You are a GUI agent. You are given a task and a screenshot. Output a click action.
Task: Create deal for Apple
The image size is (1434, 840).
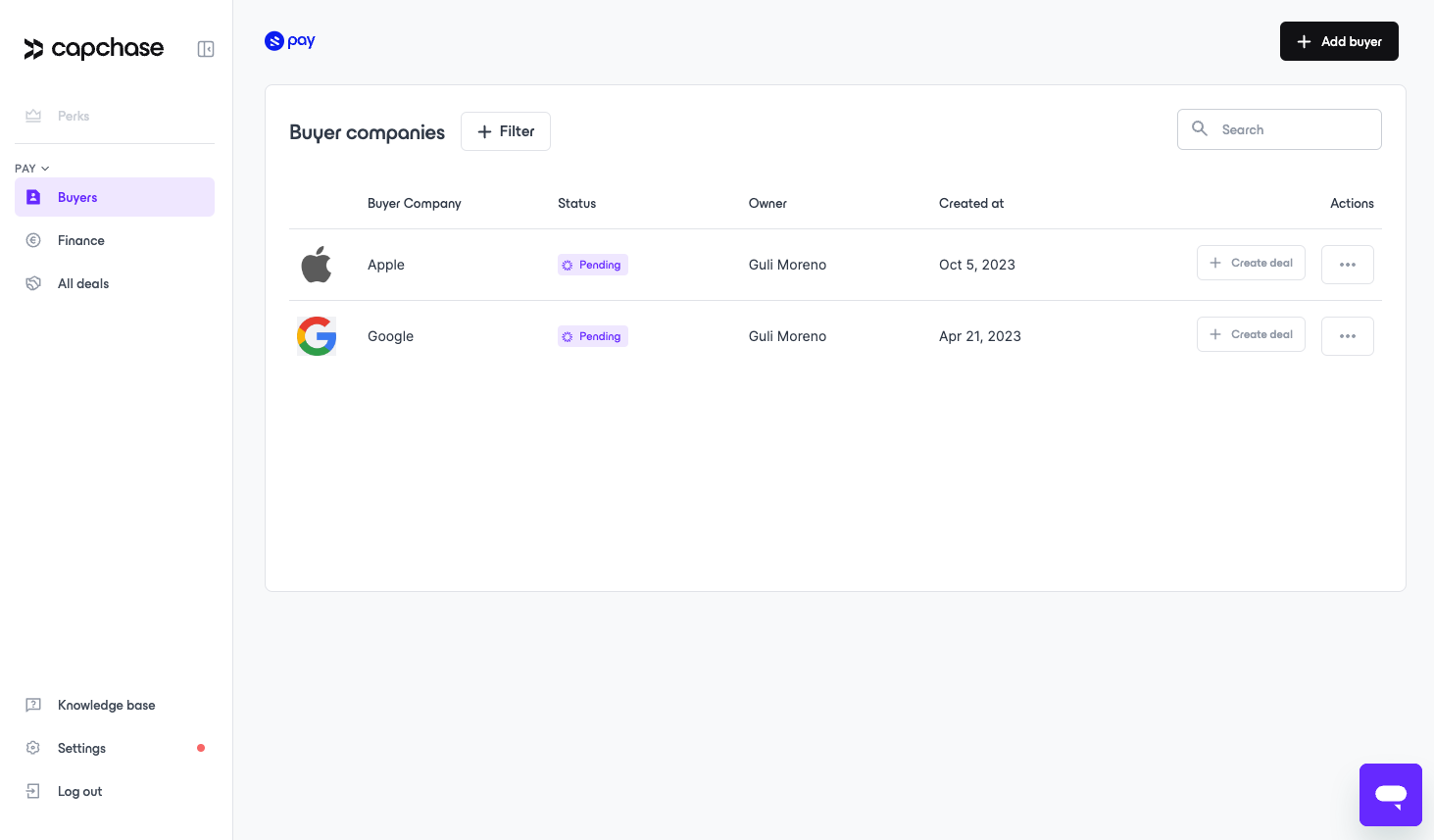coord(1251,263)
